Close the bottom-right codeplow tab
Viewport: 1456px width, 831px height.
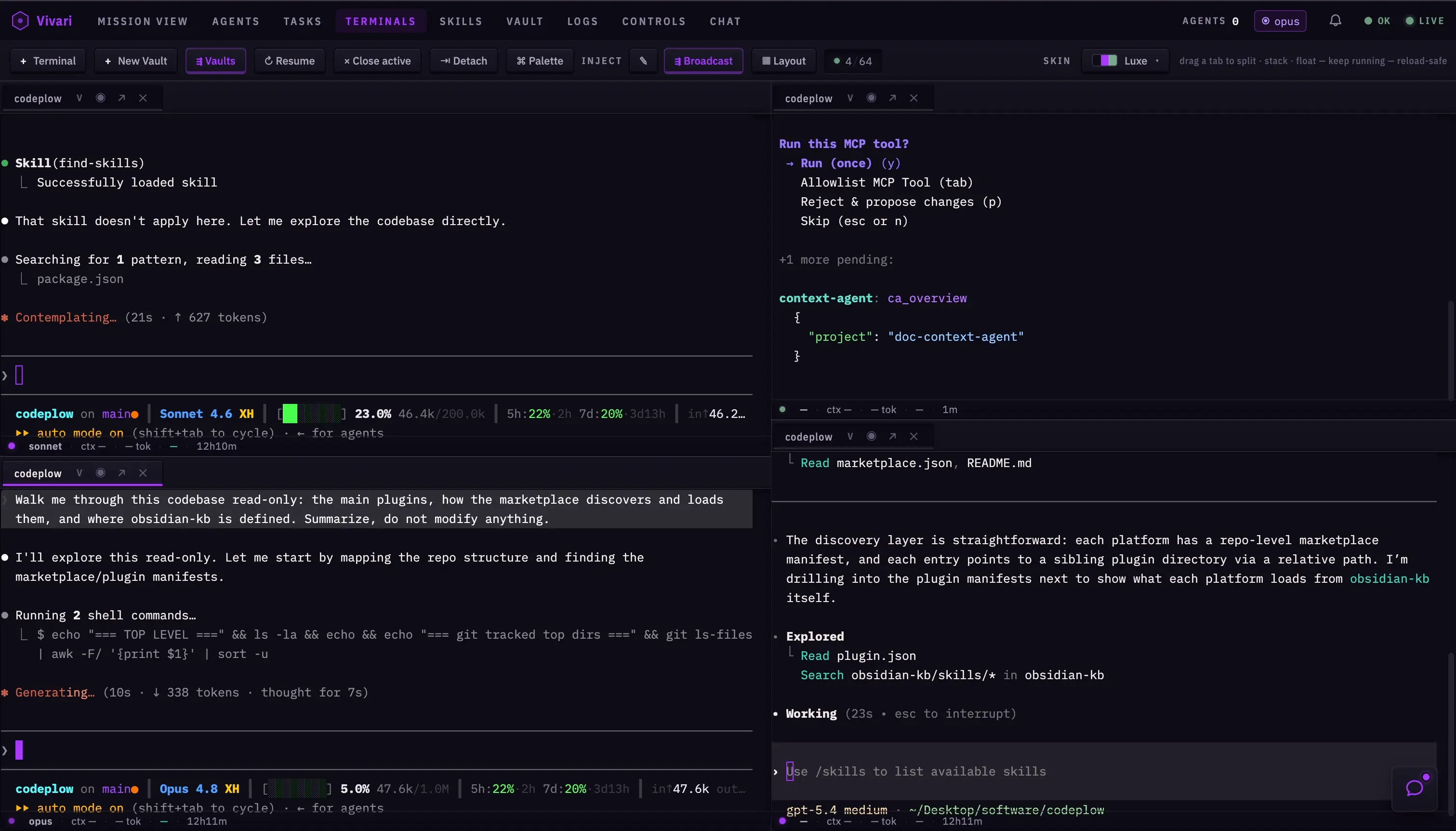913,437
